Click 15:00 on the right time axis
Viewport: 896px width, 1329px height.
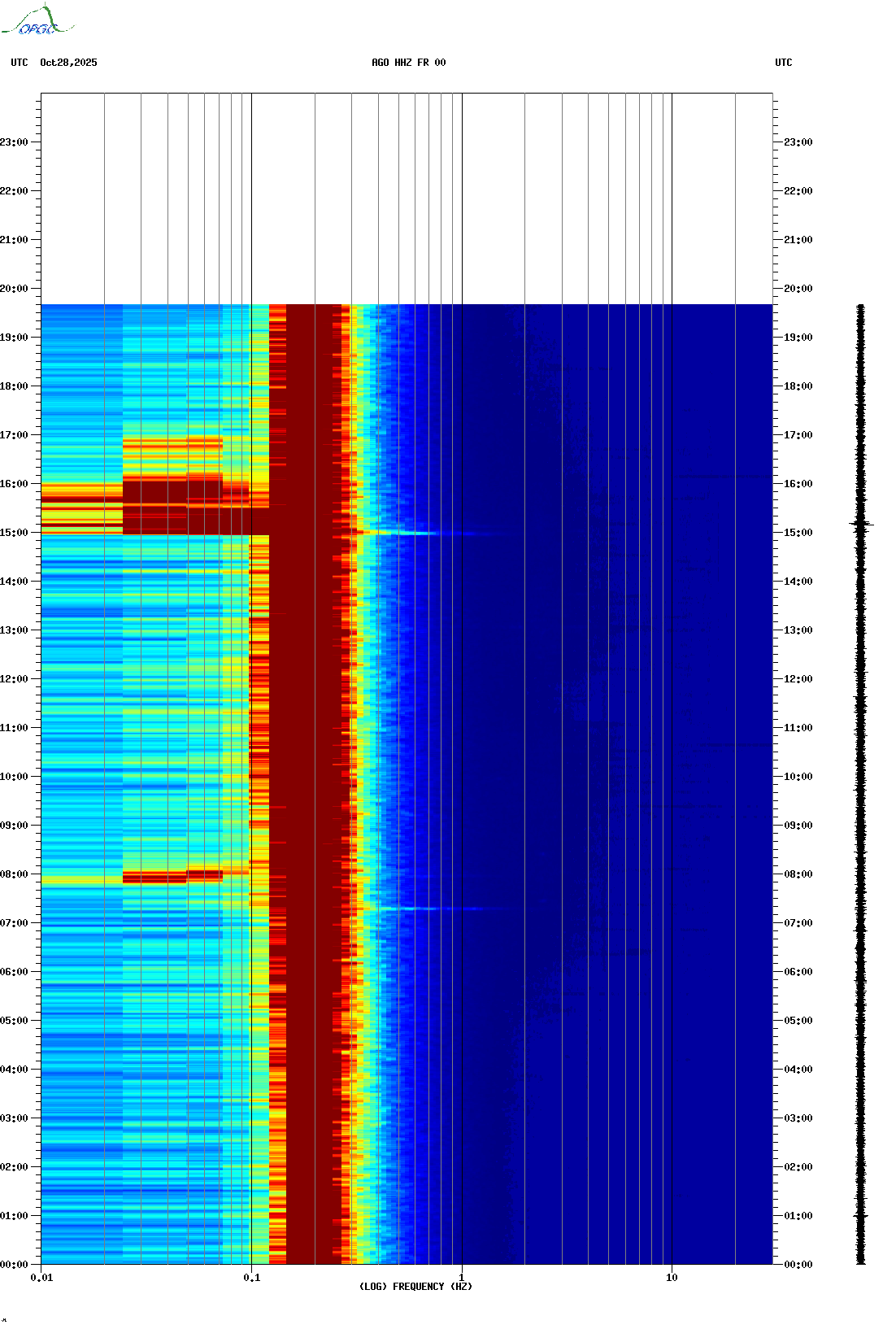(798, 533)
